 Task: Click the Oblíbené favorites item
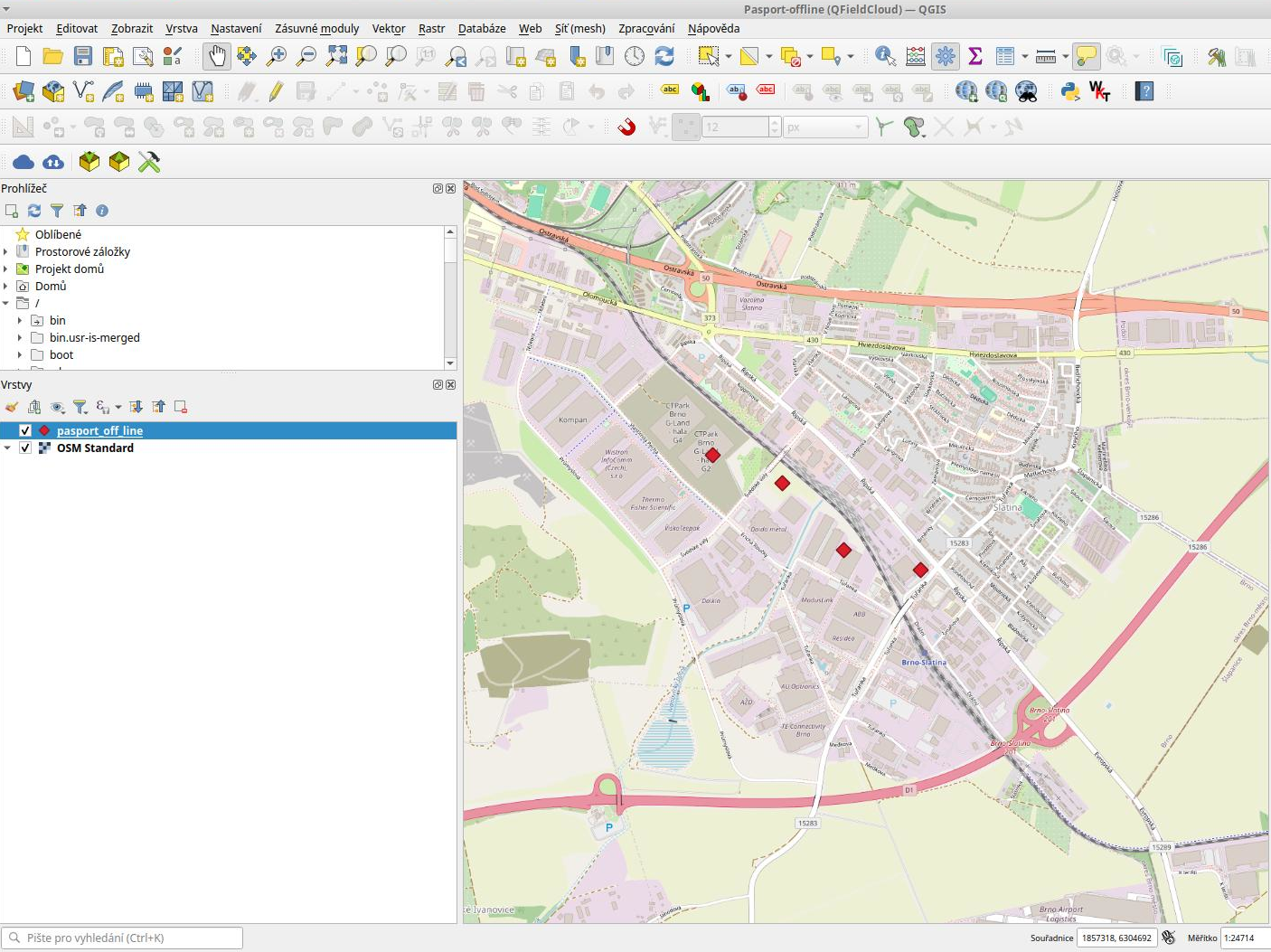(58, 235)
